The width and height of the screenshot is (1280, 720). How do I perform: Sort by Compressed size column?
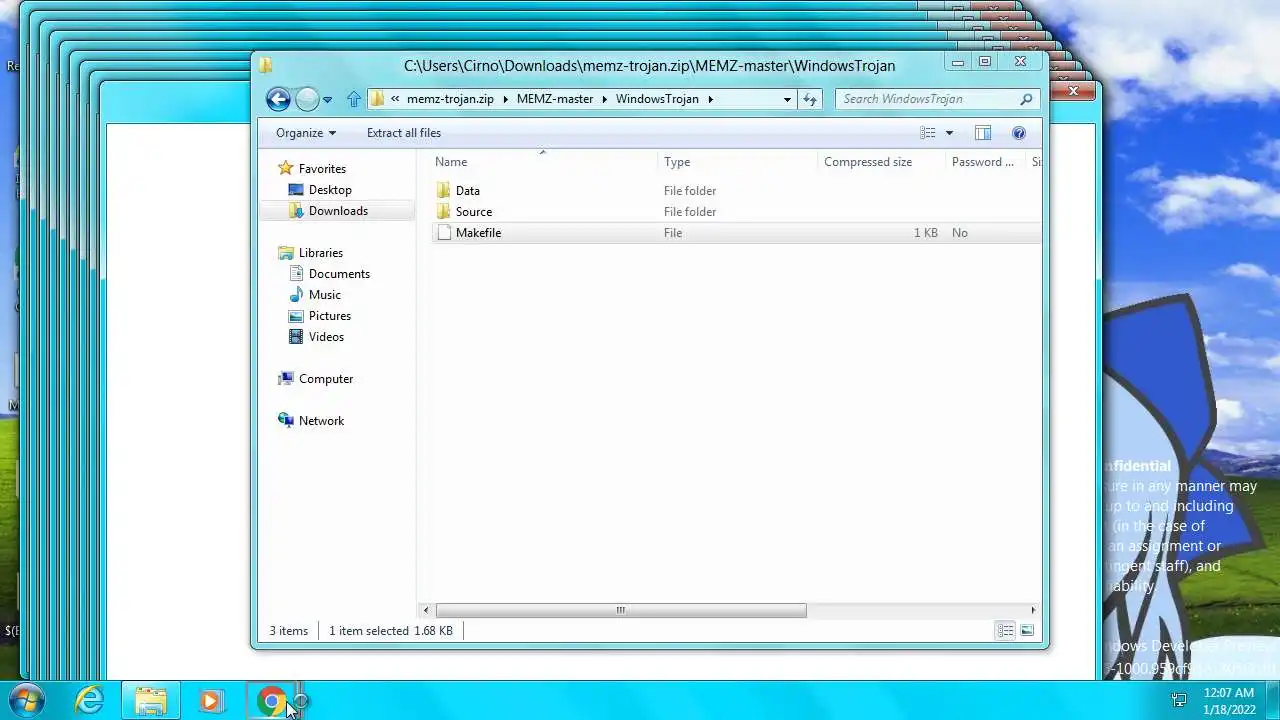(868, 162)
